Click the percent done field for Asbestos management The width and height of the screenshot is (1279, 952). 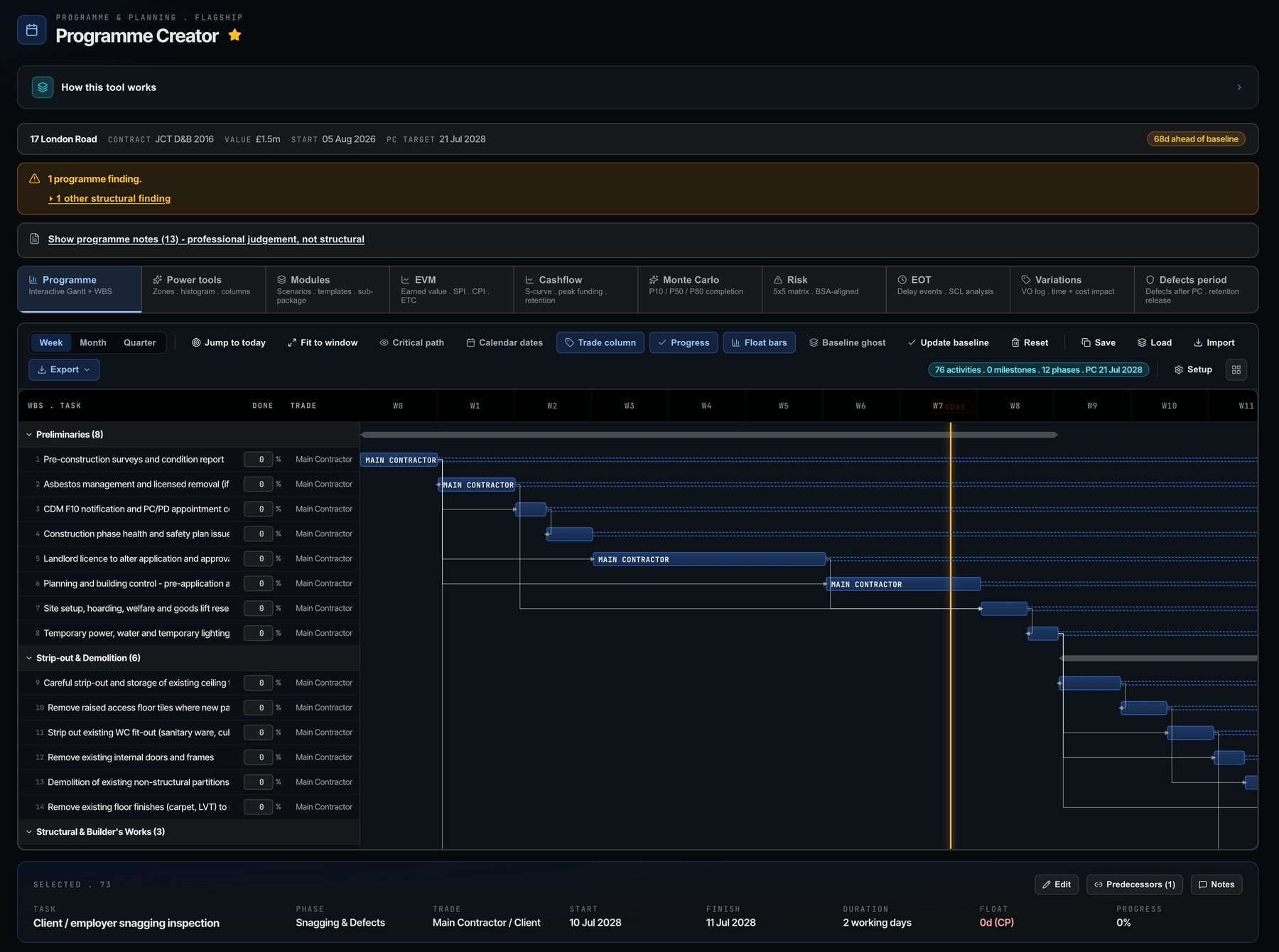click(259, 485)
